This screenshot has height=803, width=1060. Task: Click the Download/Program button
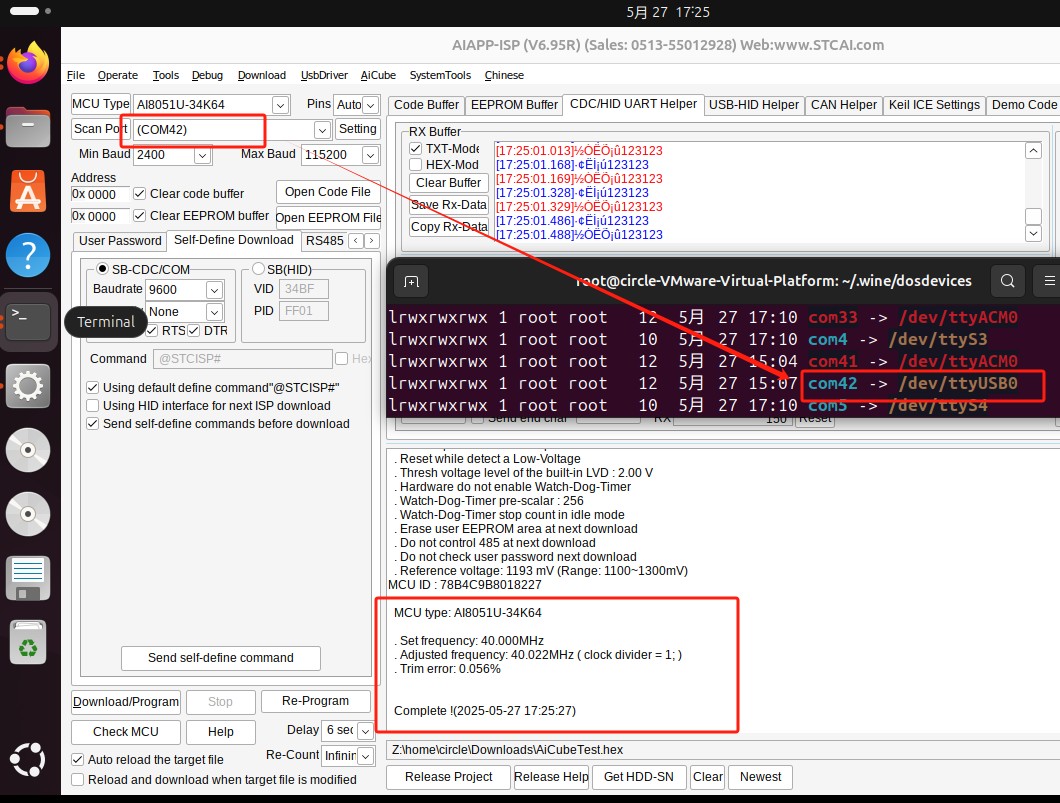coord(126,702)
